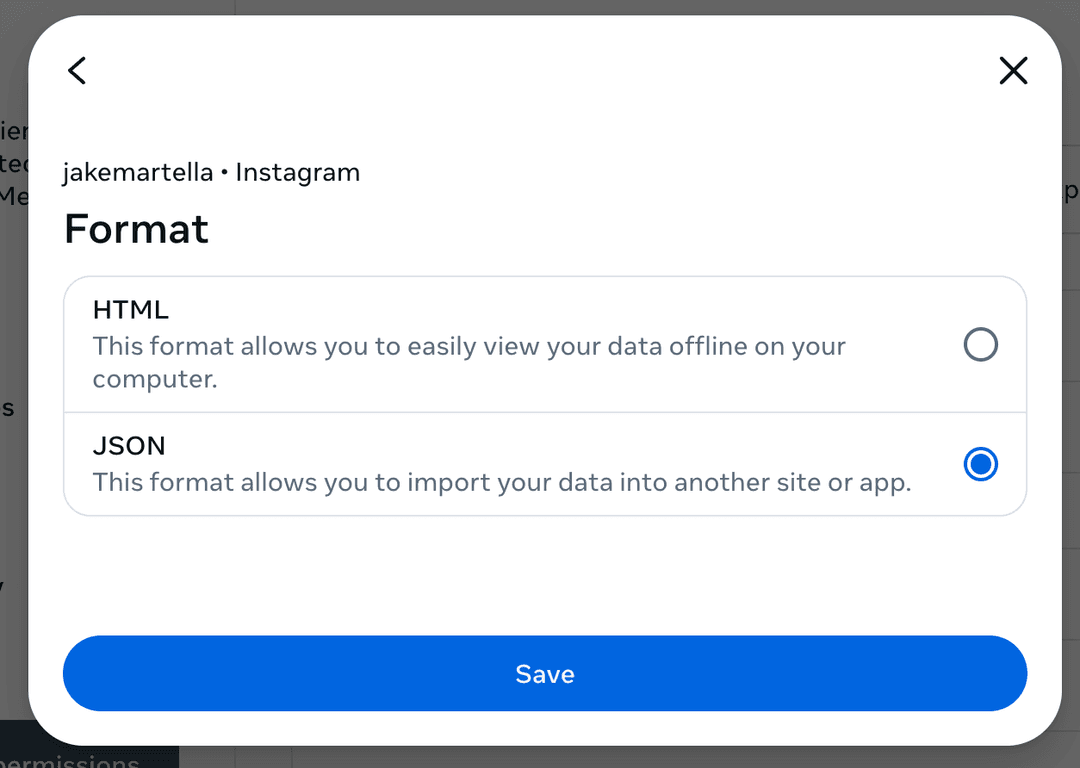Click the JSON option title
Screen dimensions: 1080x768
pyautogui.click(x=129, y=445)
